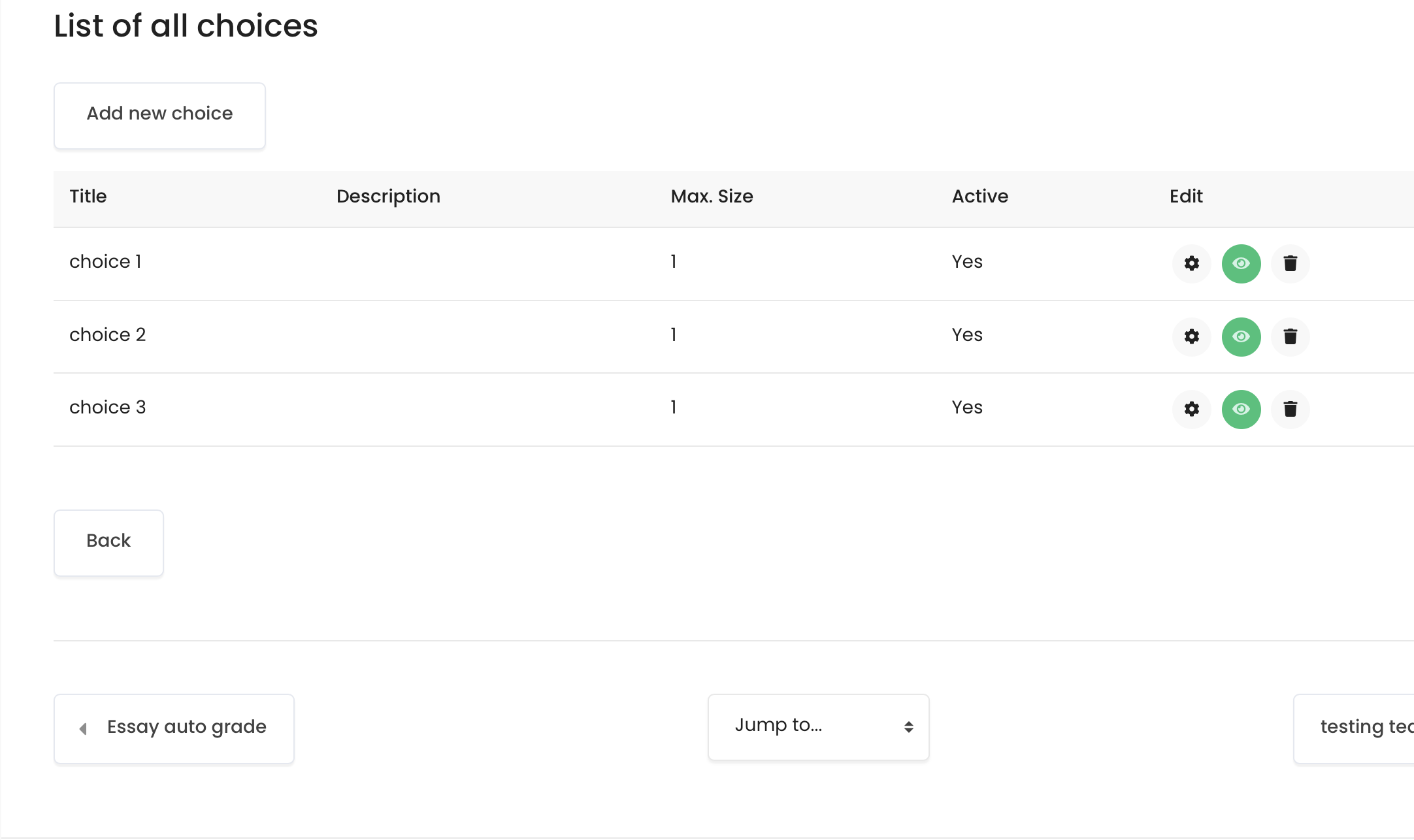Click the Edit column header
This screenshot has height=840, width=1414.
[x=1186, y=196]
